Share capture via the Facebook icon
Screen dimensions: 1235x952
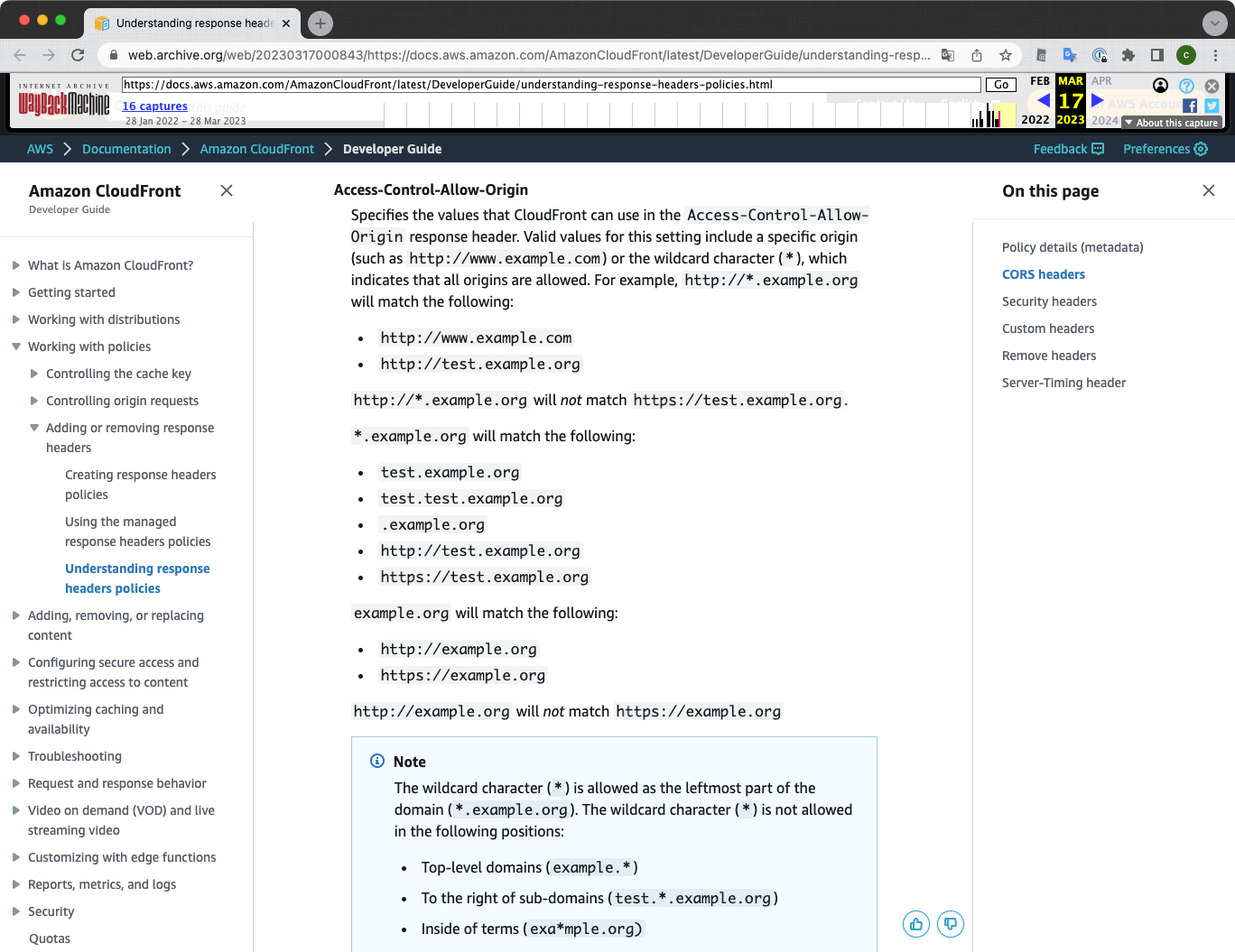tap(1190, 106)
